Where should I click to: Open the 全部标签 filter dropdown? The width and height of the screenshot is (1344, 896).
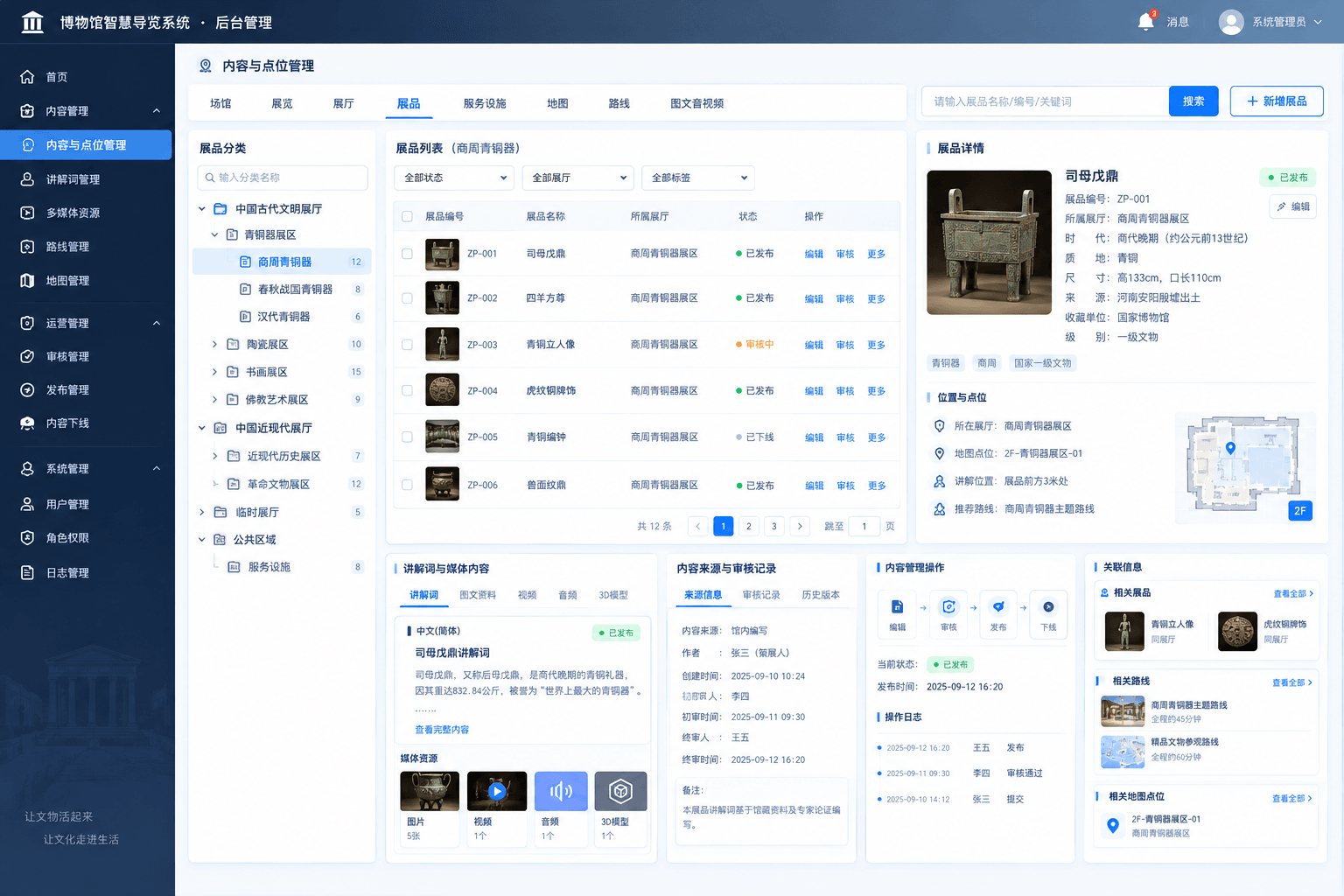pos(697,178)
